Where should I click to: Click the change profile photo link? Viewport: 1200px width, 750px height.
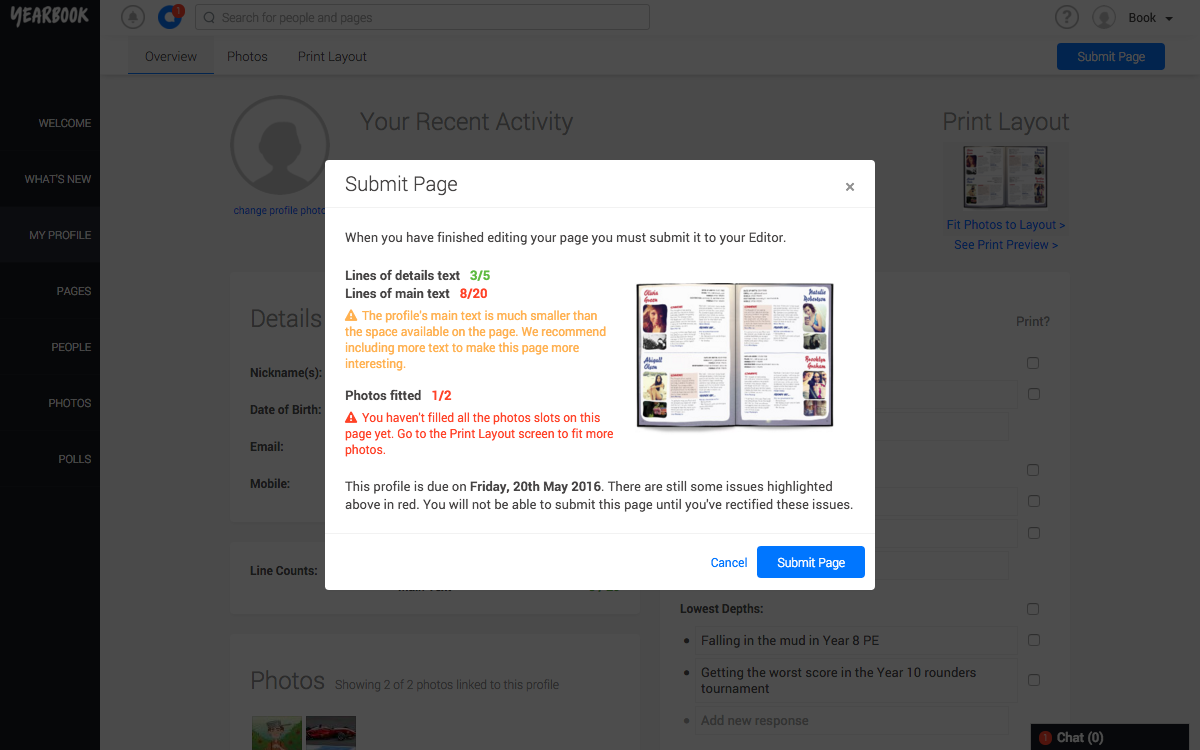pos(280,211)
